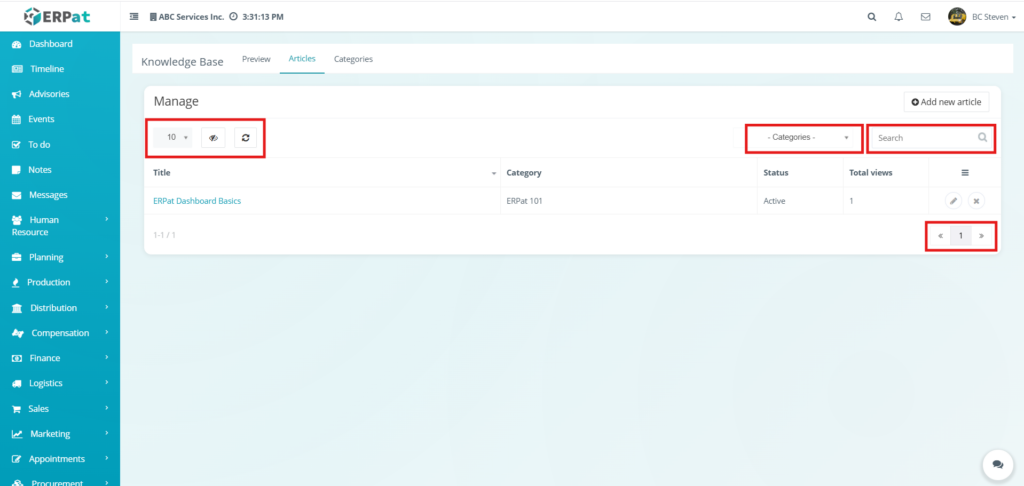Select page 1 in pagination

coord(961,236)
